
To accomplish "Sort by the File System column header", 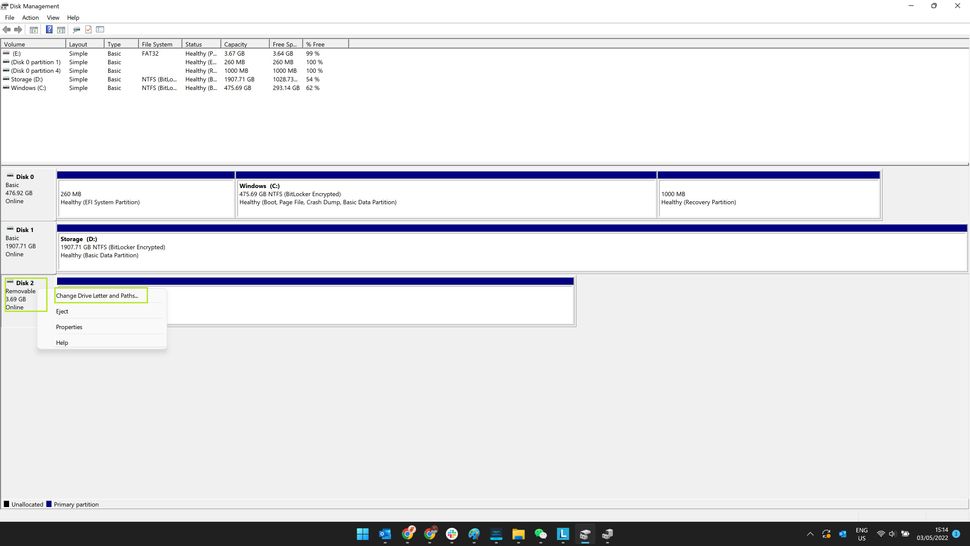I will tap(160, 44).
